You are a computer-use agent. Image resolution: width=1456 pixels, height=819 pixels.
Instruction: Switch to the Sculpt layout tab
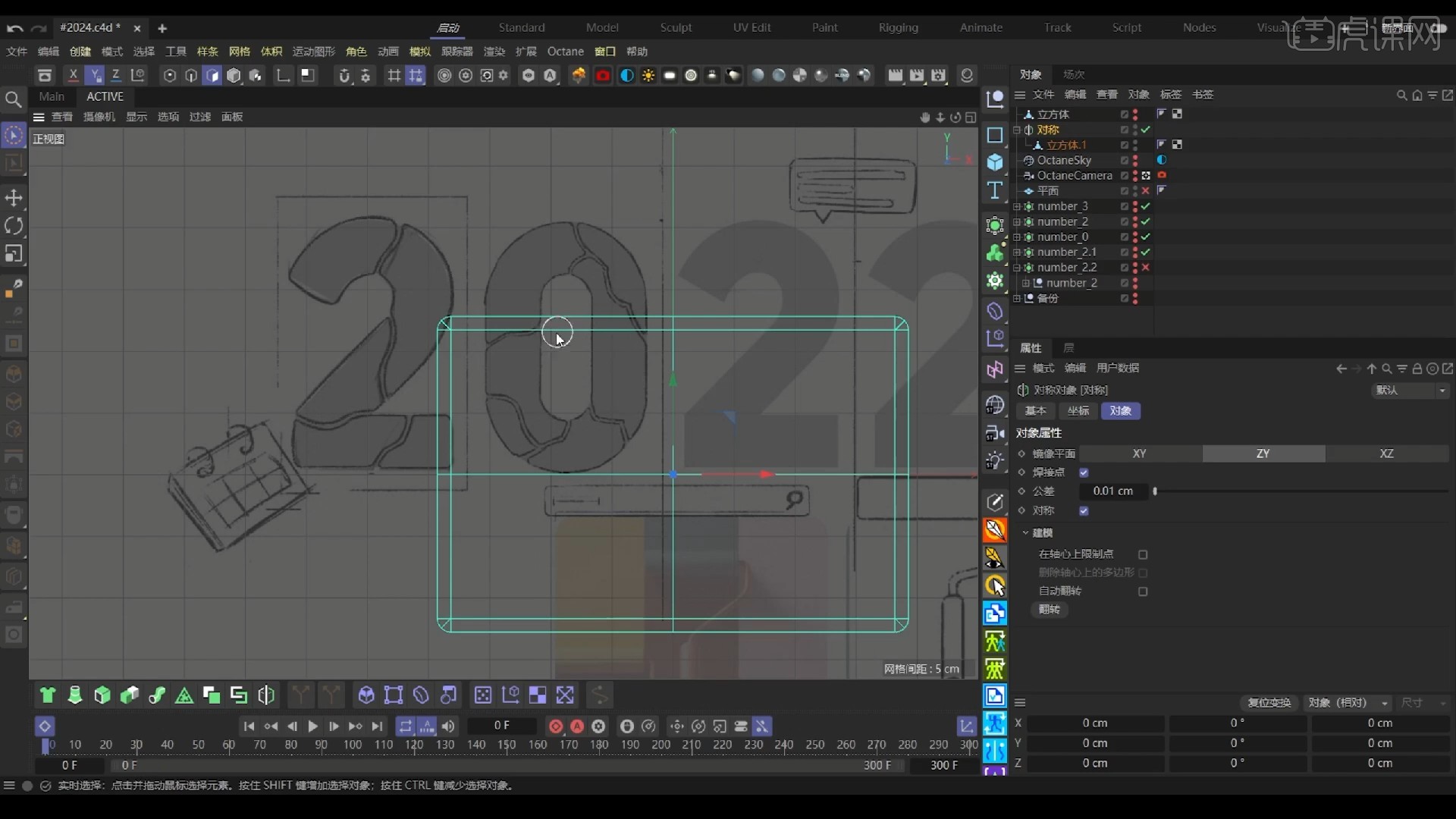[x=676, y=27]
